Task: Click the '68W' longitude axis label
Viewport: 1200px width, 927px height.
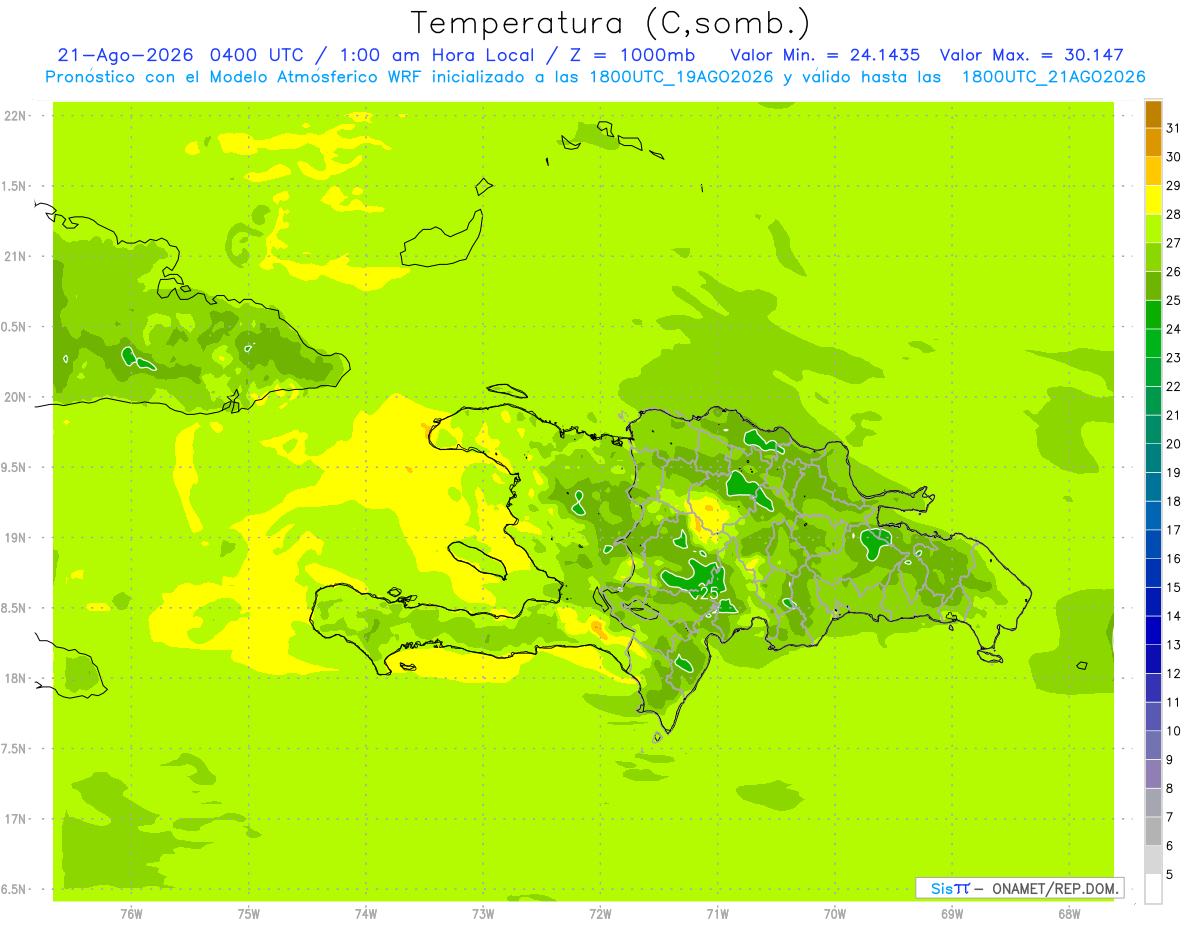Action: click(x=1069, y=914)
